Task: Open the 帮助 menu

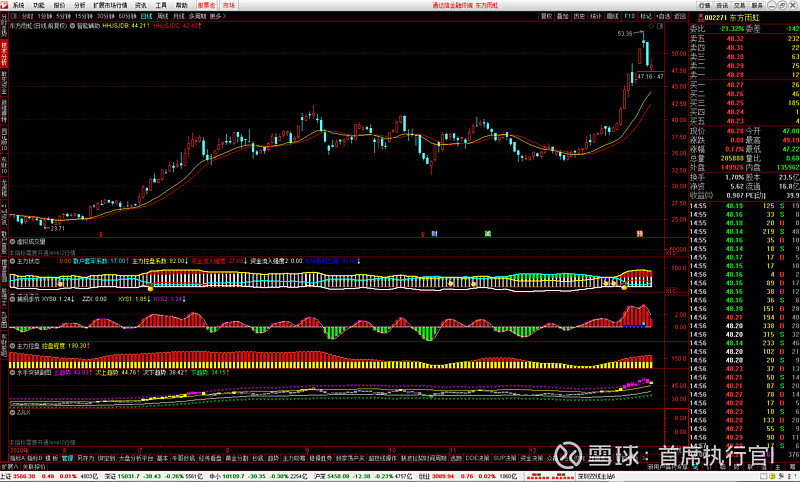Action: tap(181, 5)
